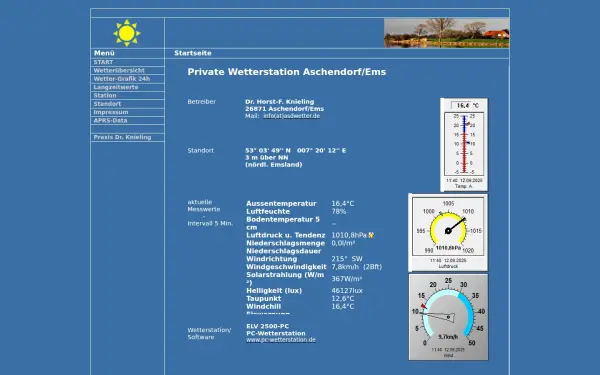This screenshot has width=600, height=375.
Task: Open the Wetter-Grafik 24h menu item
Action: pyautogui.click(x=122, y=79)
